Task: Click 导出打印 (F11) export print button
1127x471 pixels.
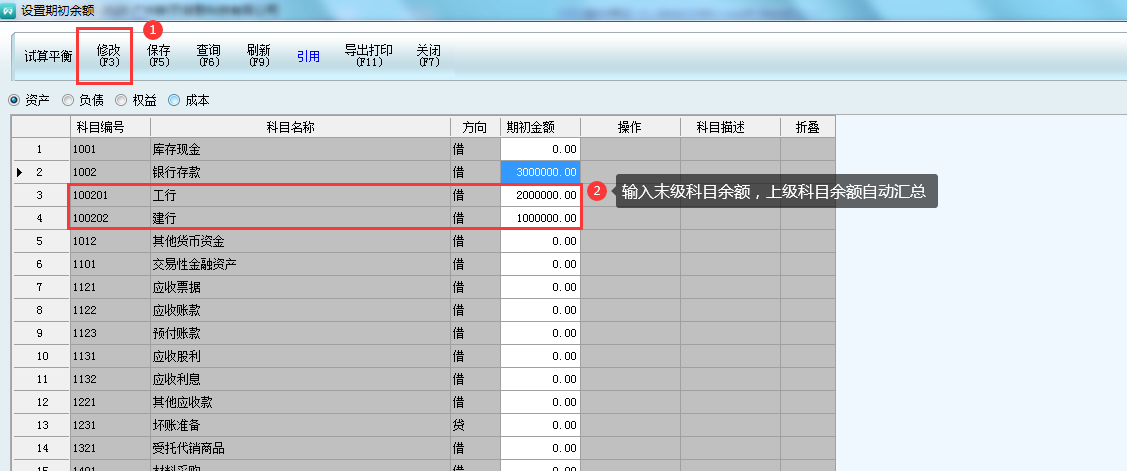Action: [368, 55]
